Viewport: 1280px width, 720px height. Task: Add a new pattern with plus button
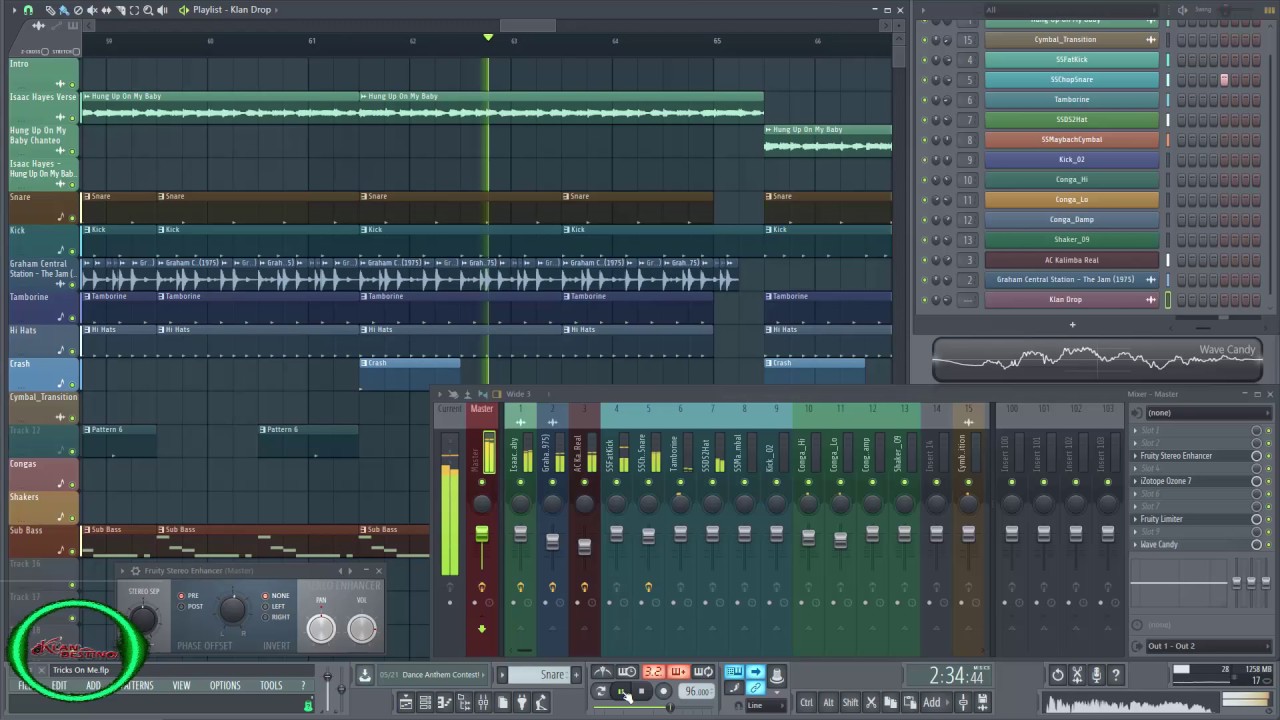tap(576, 675)
